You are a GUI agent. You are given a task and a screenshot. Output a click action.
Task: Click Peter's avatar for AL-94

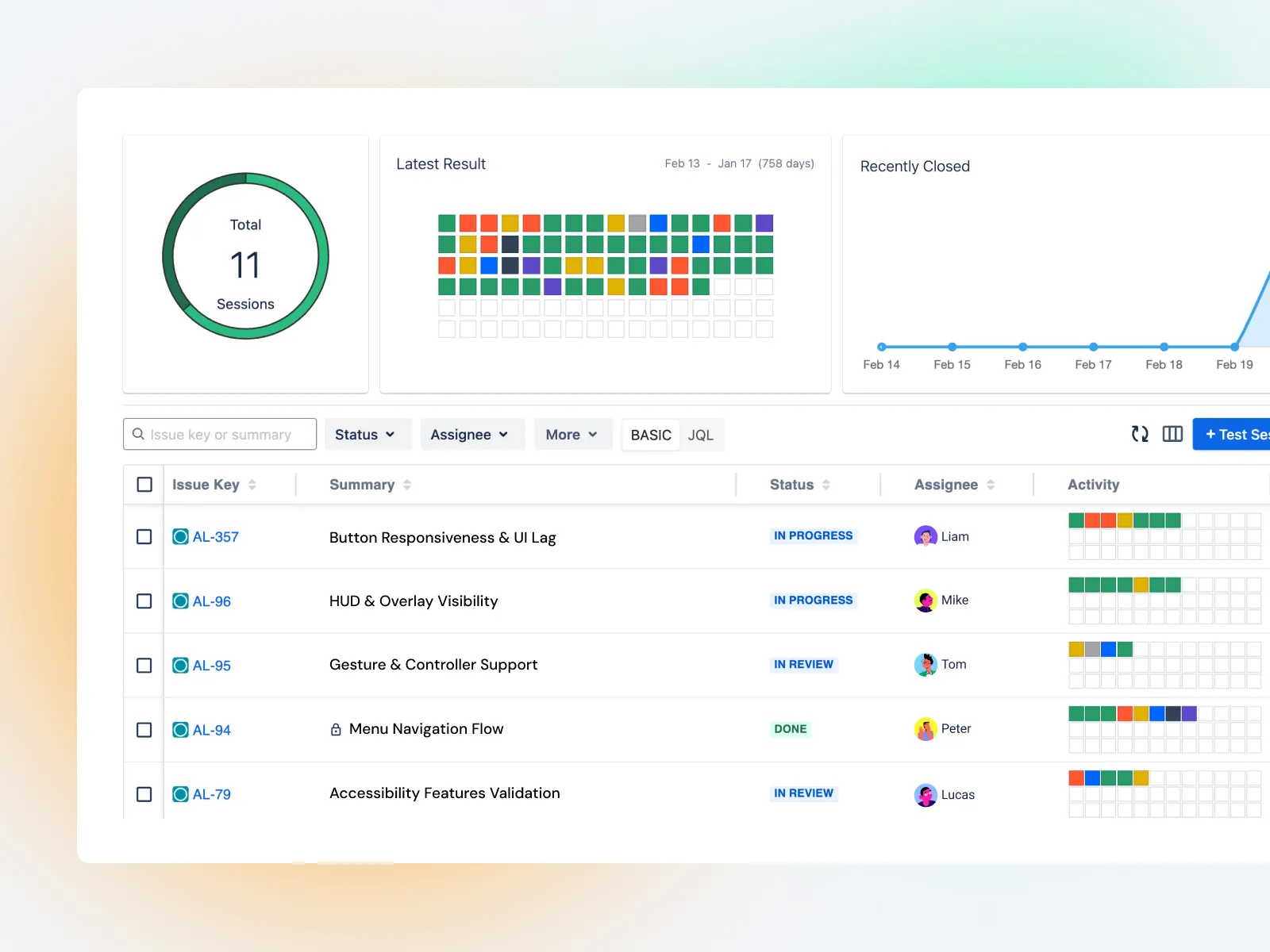(925, 728)
